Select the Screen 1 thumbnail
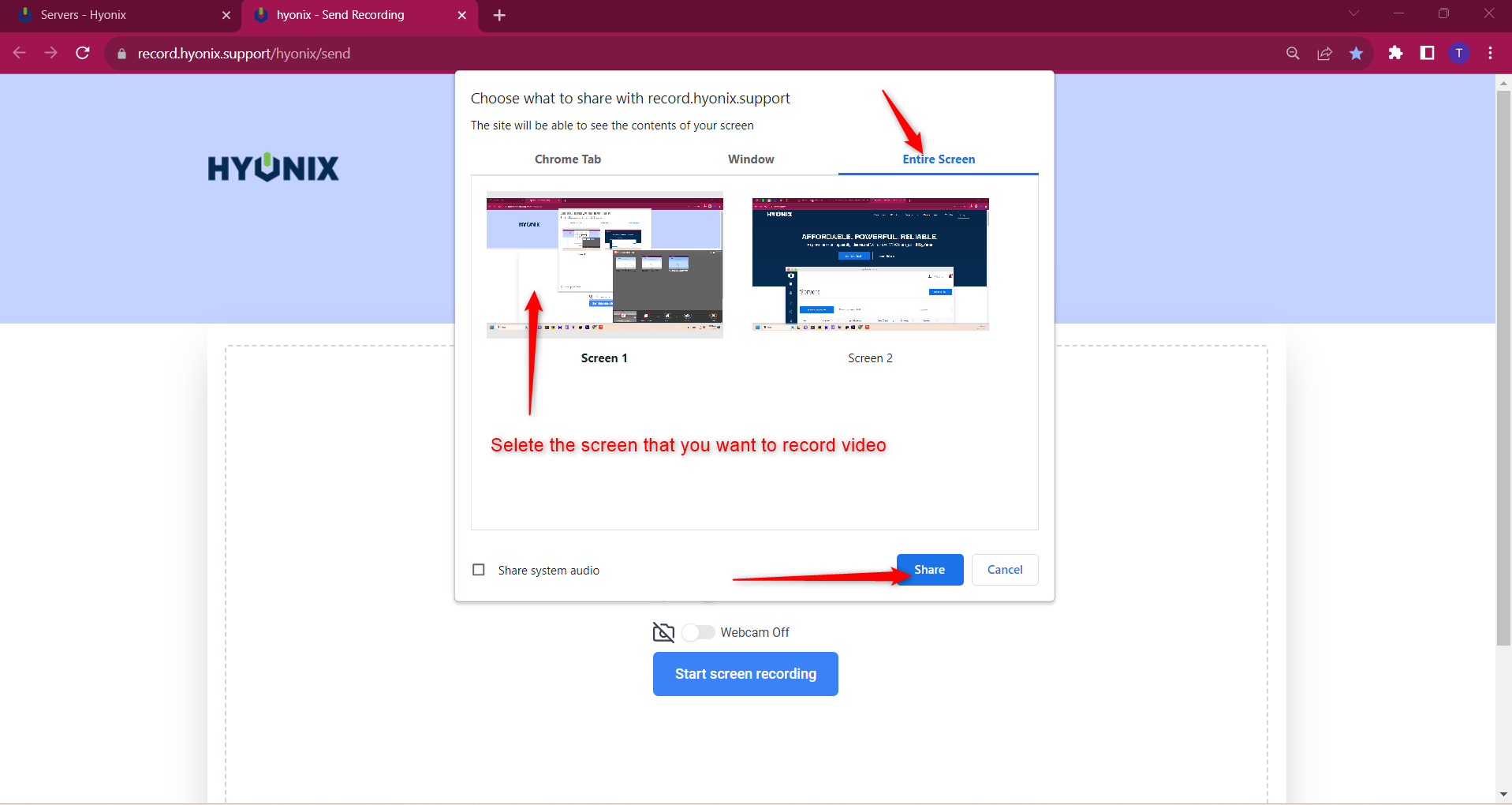Image resolution: width=1512 pixels, height=805 pixels. (x=604, y=264)
